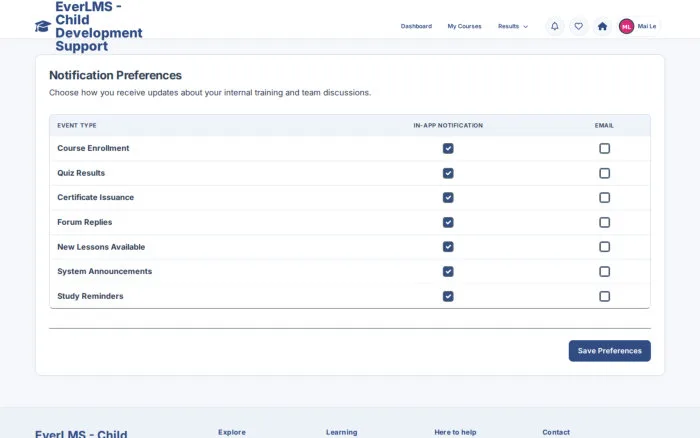This screenshot has width=700, height=438.
Task: Uncheck in-app notification for Study Reminders
Action: click(448, 296)
